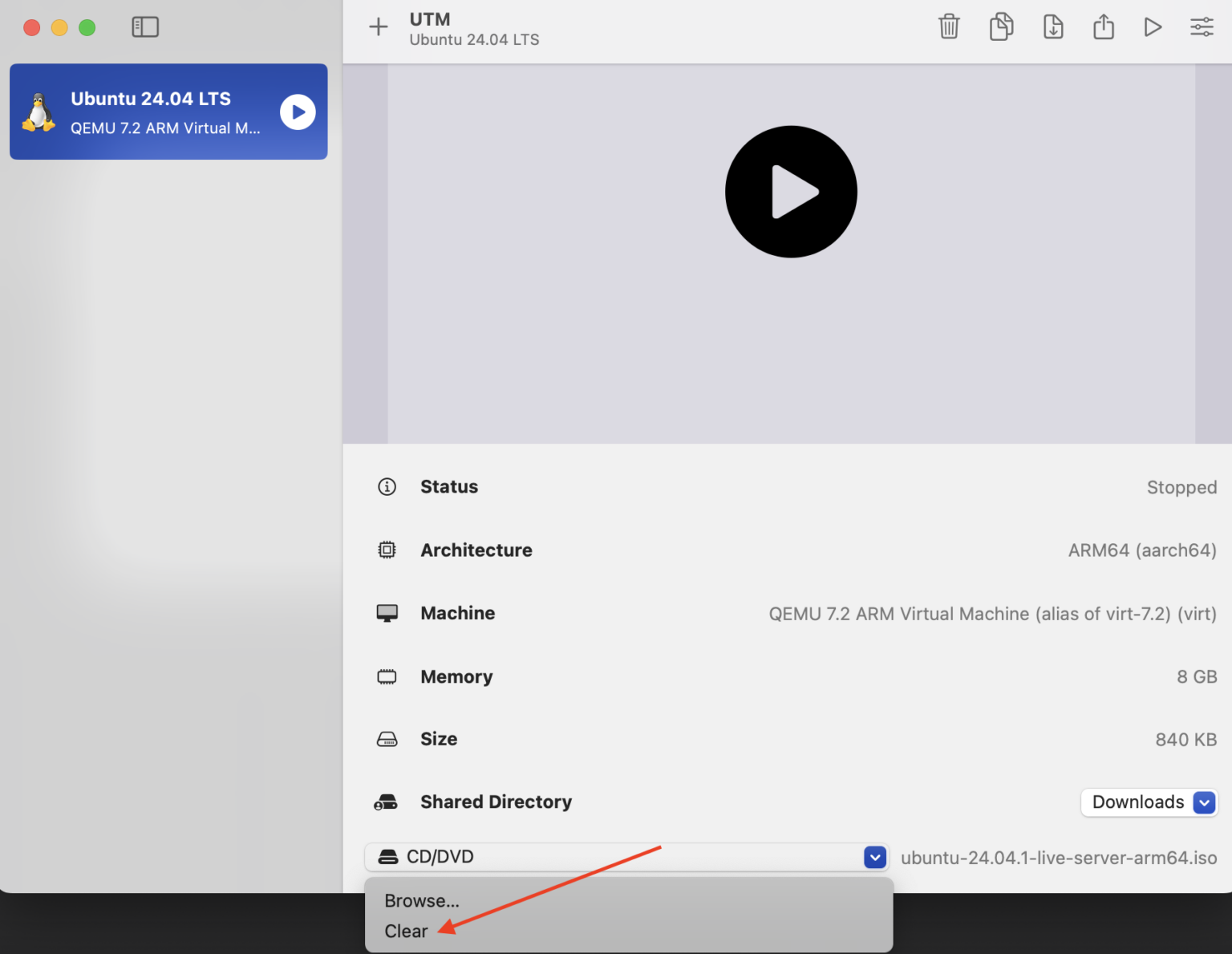Select Browse... in the context menu

pos(420,900)
